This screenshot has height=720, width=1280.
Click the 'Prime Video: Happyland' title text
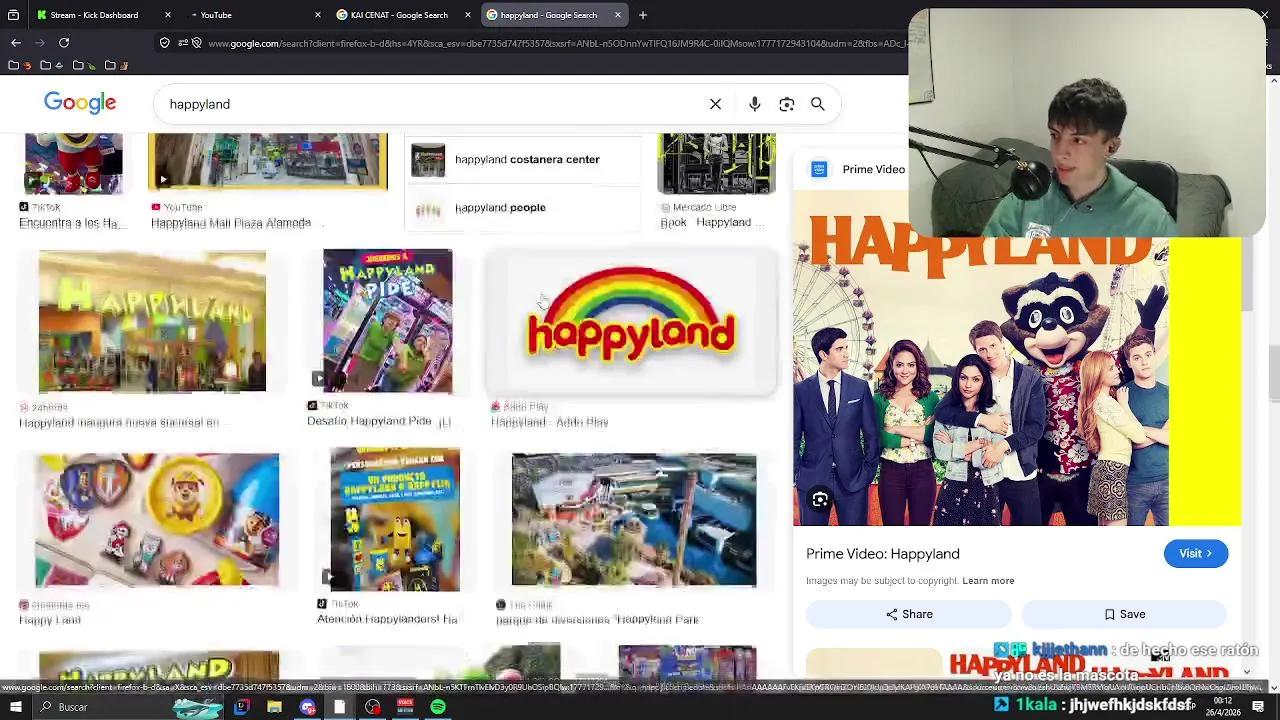[x=883, y=553]
